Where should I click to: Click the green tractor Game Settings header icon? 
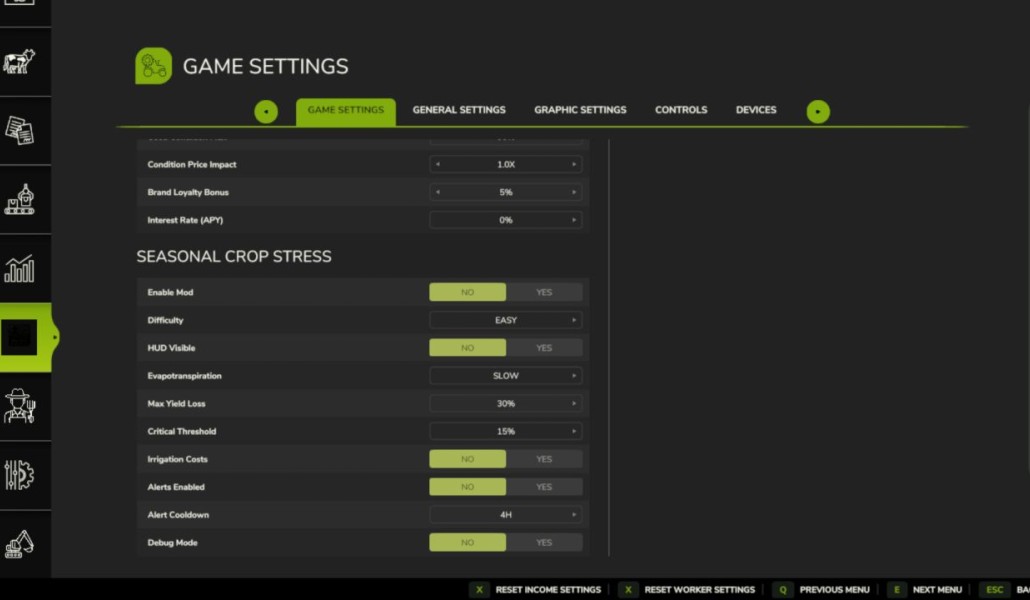point(154,66)
